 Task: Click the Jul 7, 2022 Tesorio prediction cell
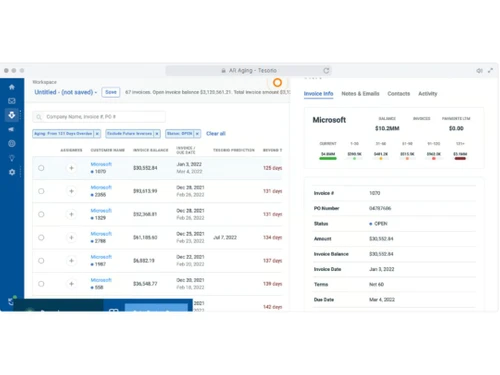(225, 237)
